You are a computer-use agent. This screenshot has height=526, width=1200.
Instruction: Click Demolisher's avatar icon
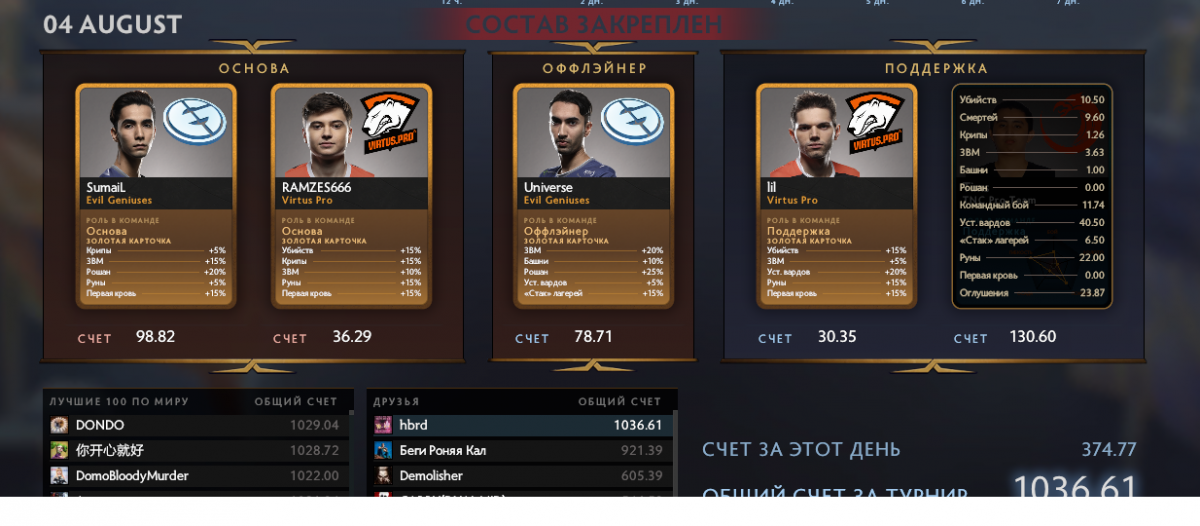click(383, 475)
